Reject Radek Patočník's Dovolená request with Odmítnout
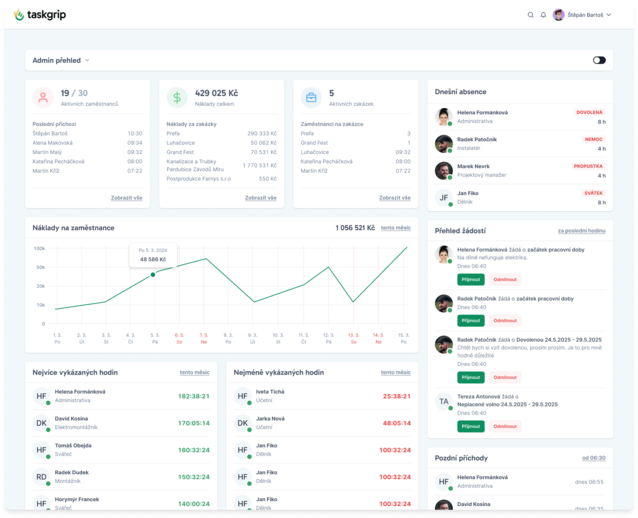638x518 pixels. [506, 377]
